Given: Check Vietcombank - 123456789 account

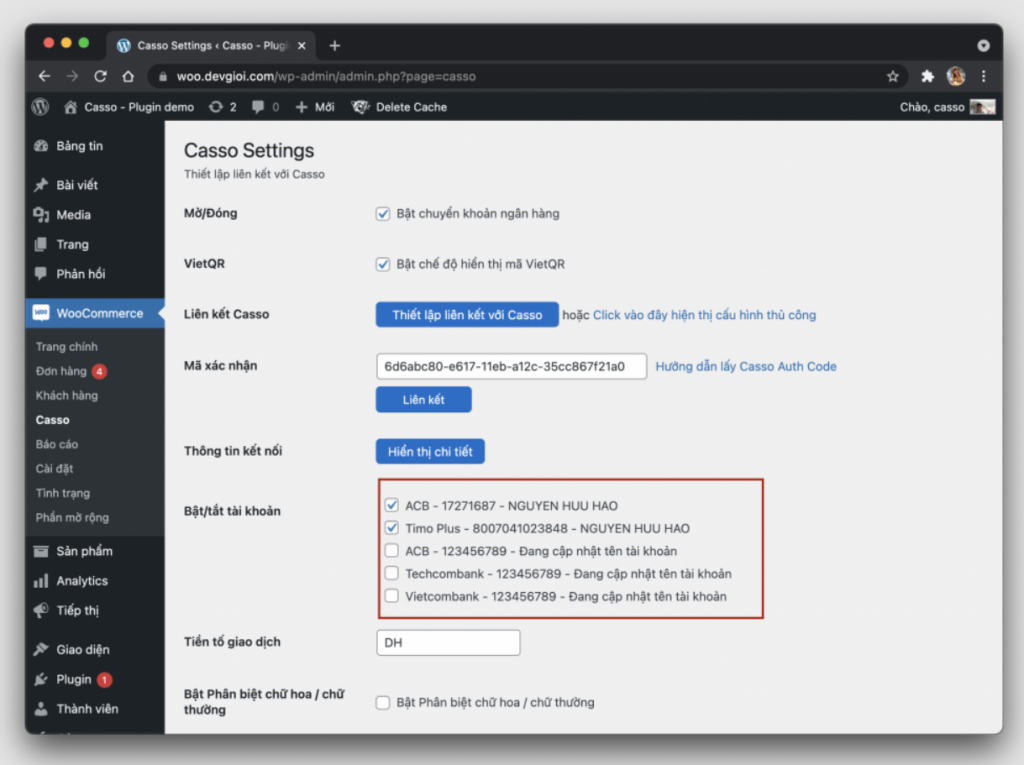Looking at the screenshot, I should 392,596.
